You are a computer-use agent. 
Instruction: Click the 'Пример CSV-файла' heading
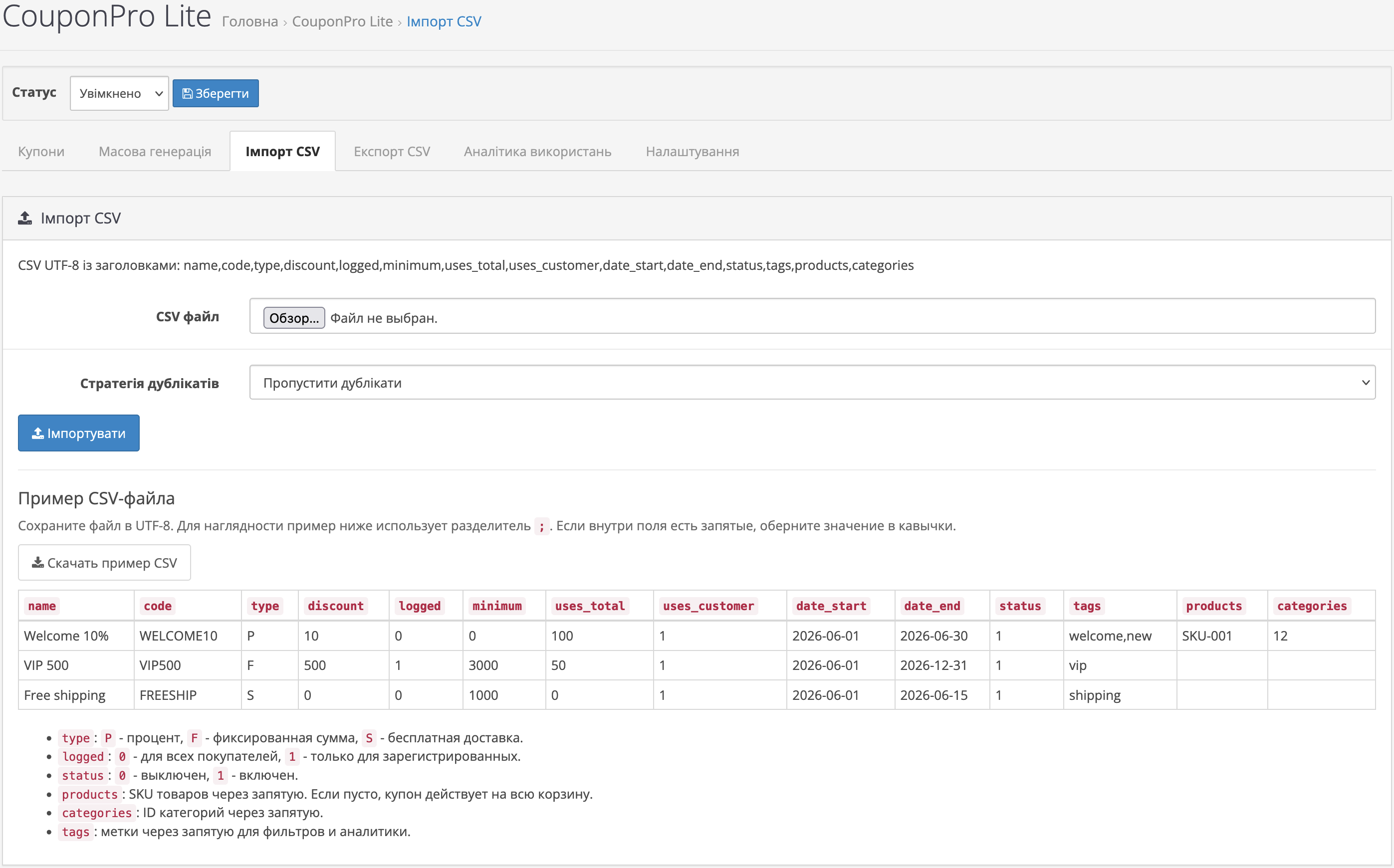[x=96, y=498]
